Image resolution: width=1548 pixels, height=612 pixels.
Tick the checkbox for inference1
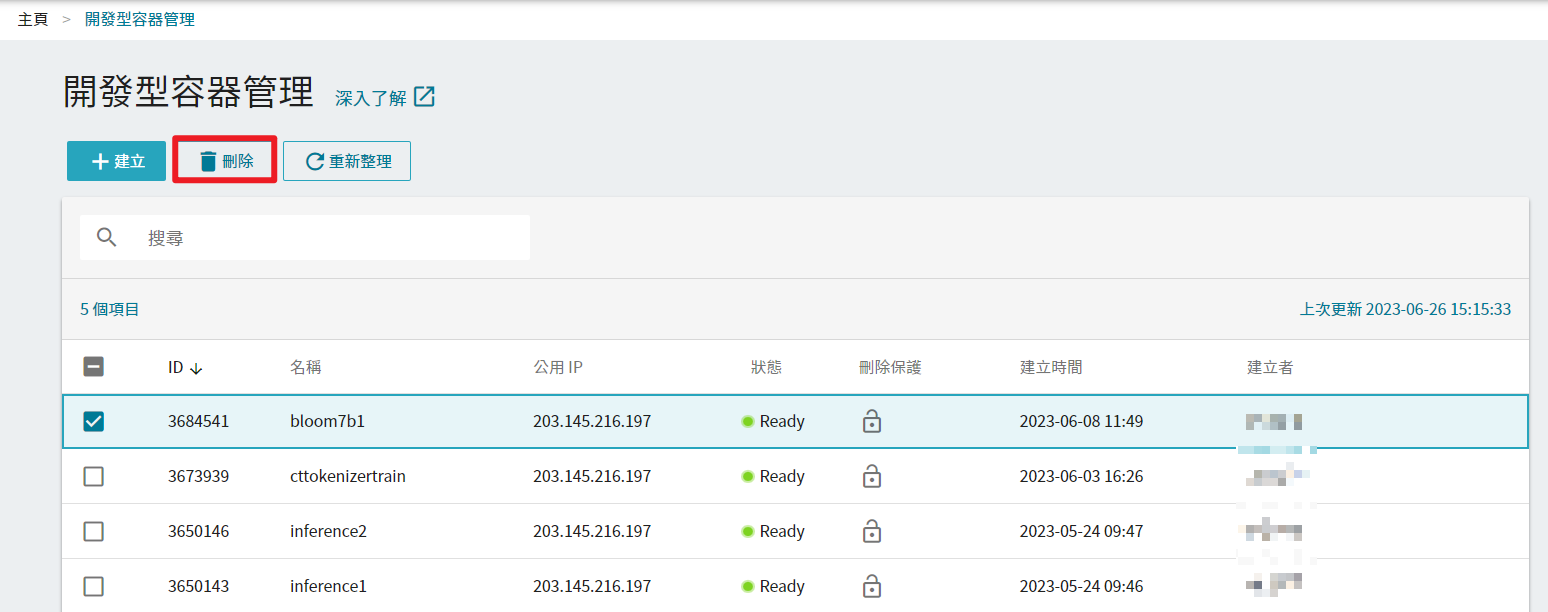pos(93,586)
